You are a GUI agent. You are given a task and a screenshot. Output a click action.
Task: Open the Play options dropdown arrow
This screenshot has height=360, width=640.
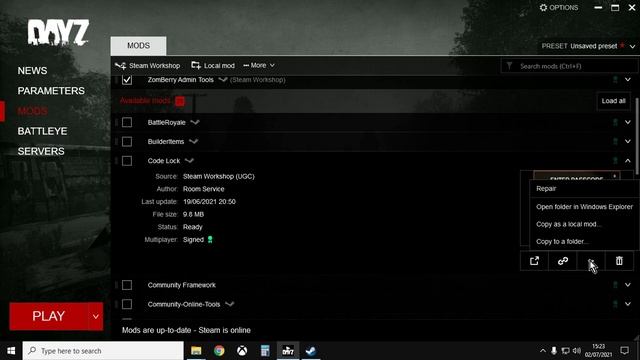96,316
